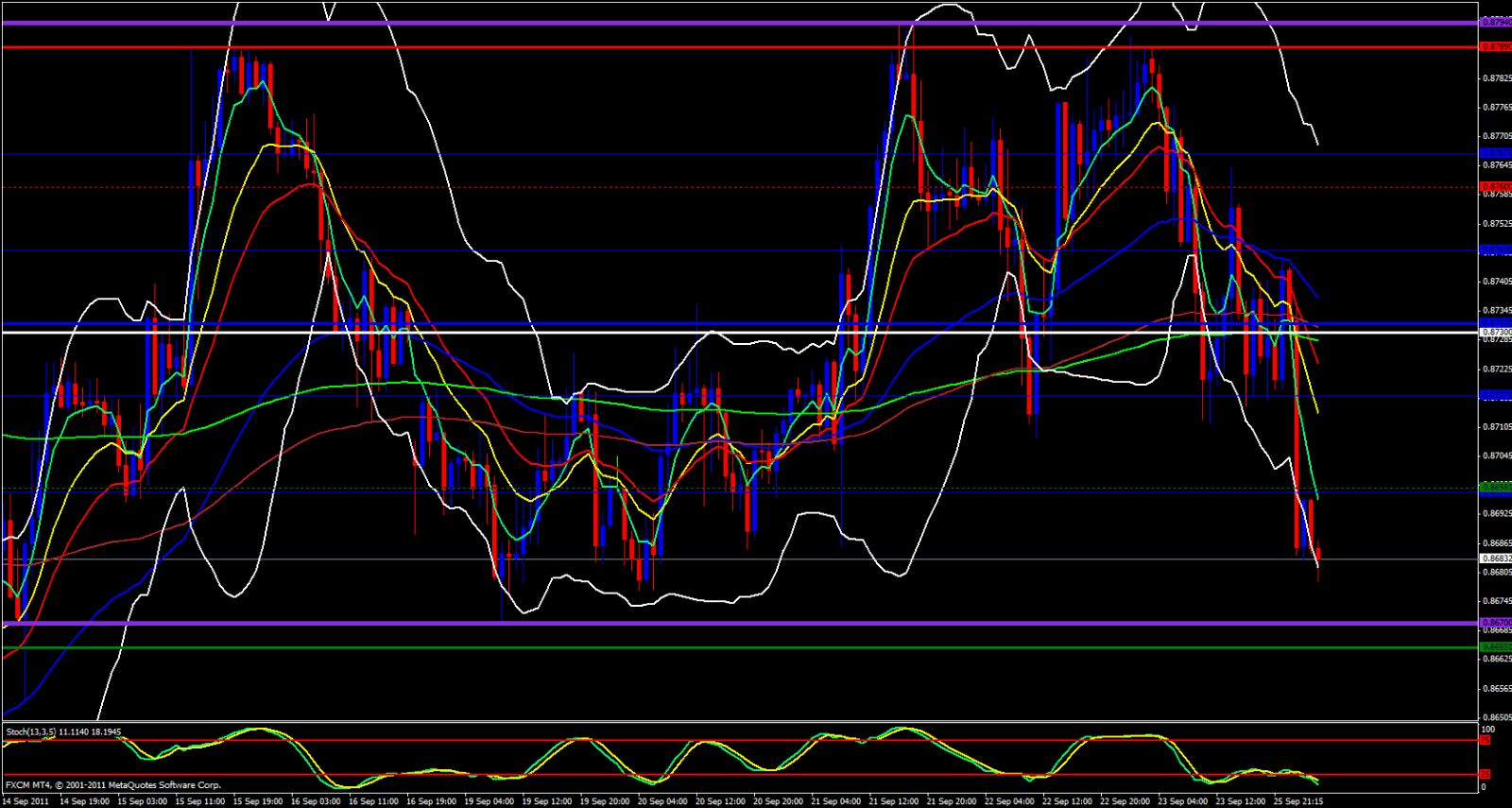
Task: Click the 22 Sep 20:00 time label
Action: click(1125, 801)
